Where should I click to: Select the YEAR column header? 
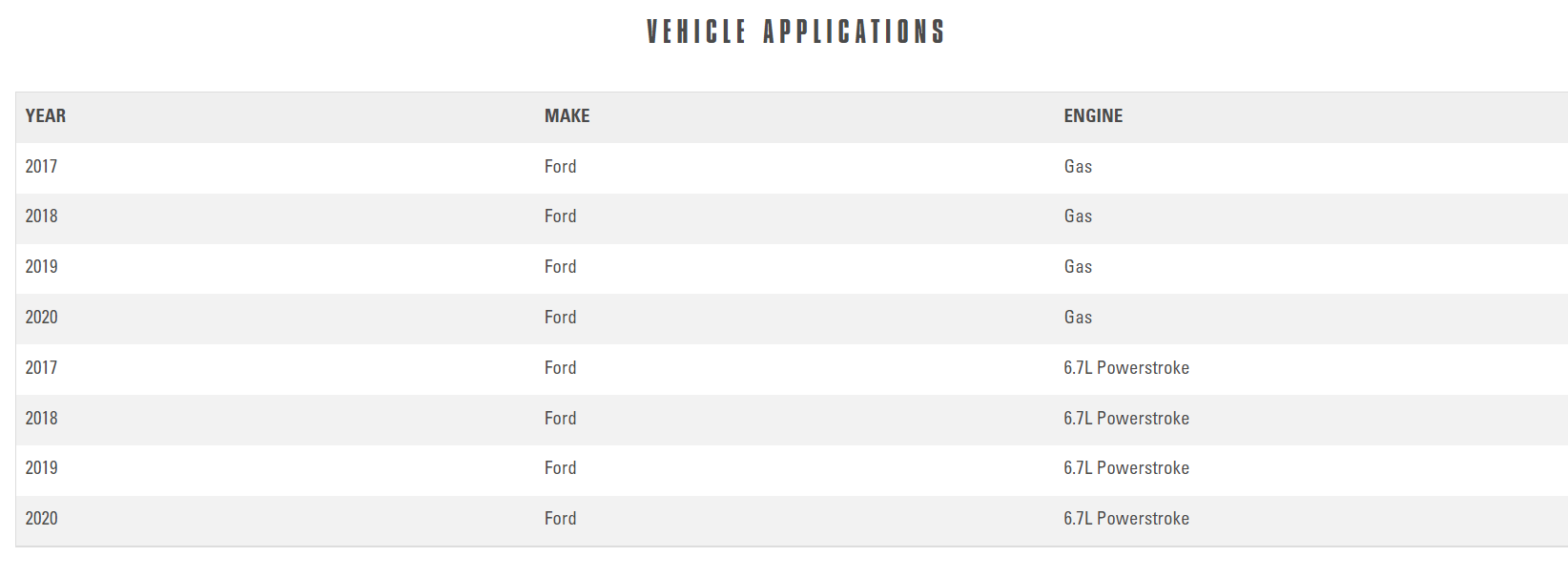(46, 116)
